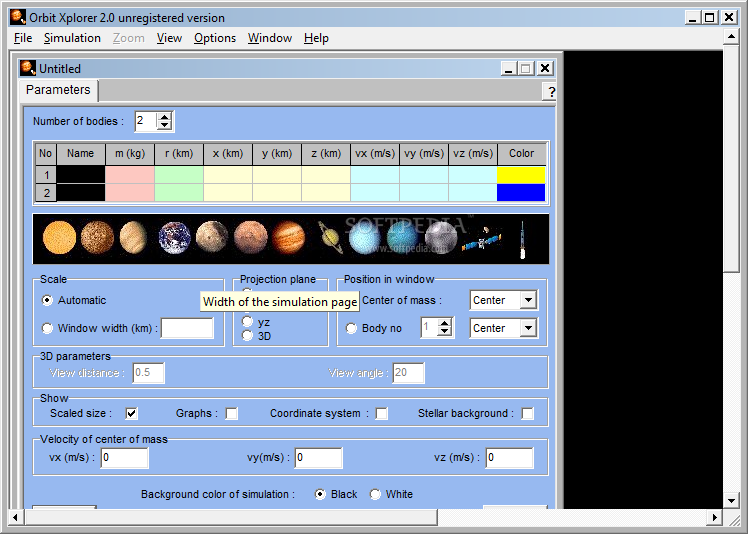Click the Window width (km) input field
The width and height of the screenshot is (748, 534).
coord(187,328)
